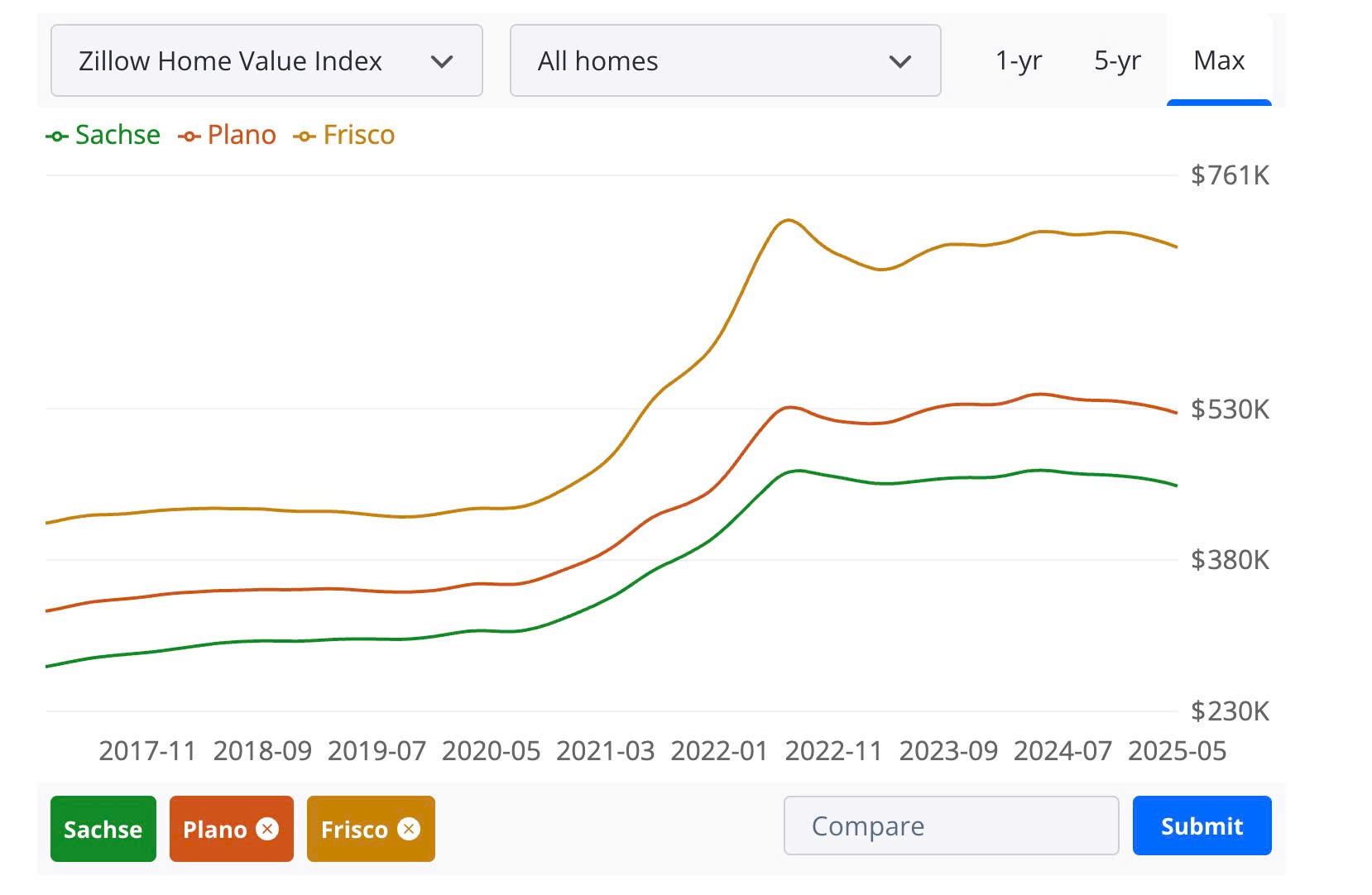Toggle the Sachse legend entry

pos(103,135)
